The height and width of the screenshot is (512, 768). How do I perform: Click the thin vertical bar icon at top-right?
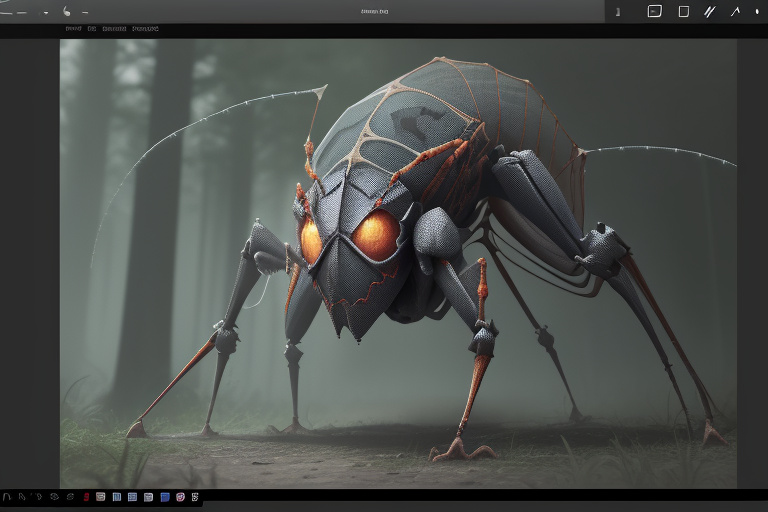coord(618,12)
